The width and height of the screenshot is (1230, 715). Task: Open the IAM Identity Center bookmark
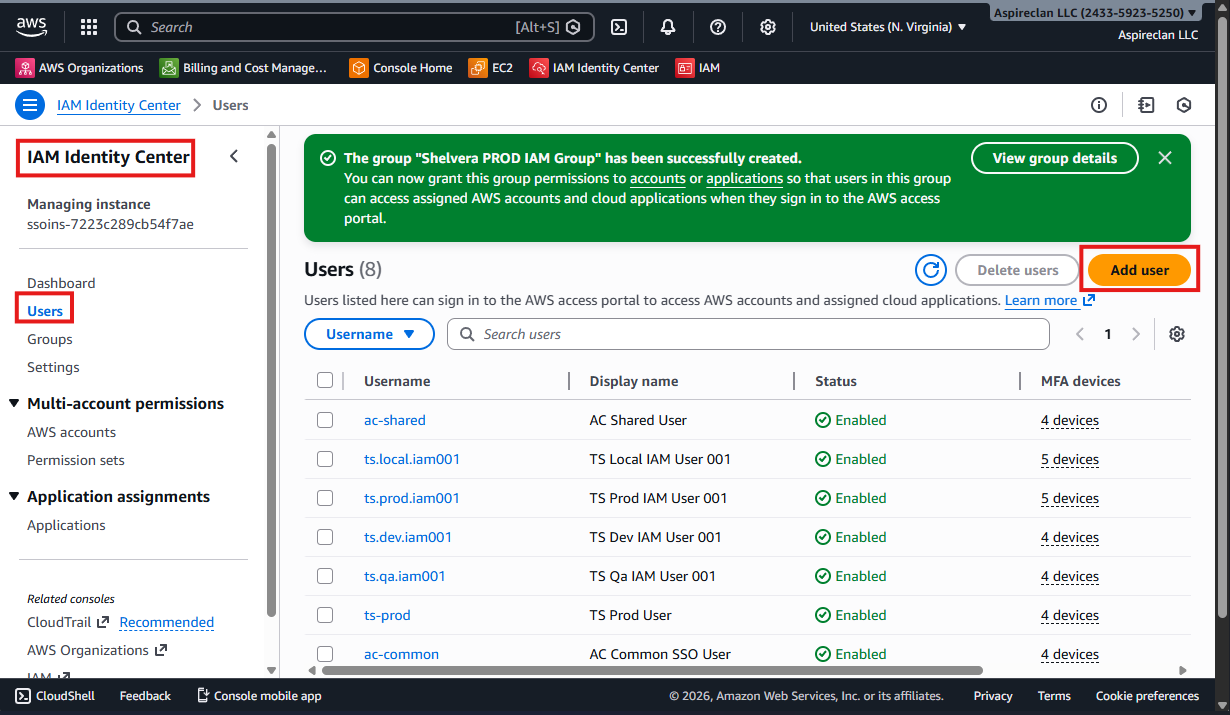[x=594, y=68]
